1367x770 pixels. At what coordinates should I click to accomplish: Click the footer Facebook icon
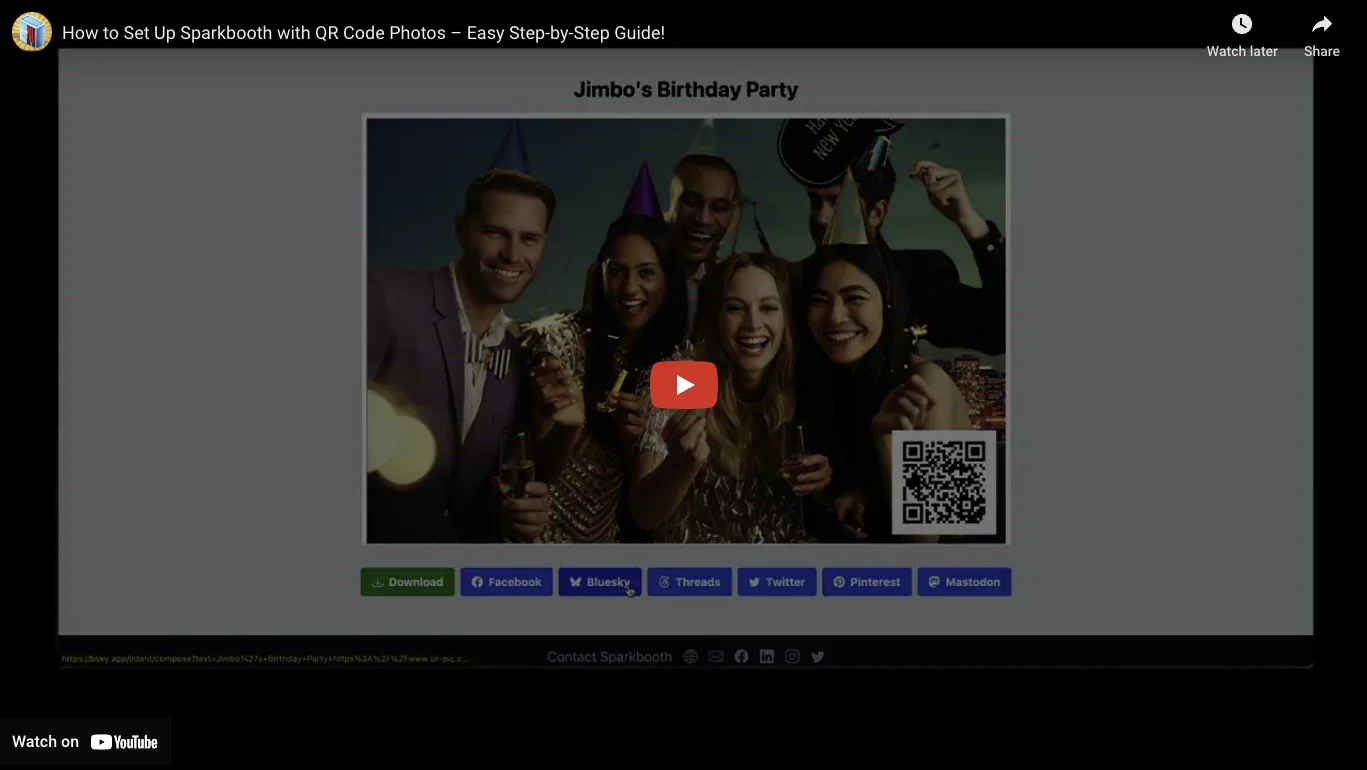[741, 657]
